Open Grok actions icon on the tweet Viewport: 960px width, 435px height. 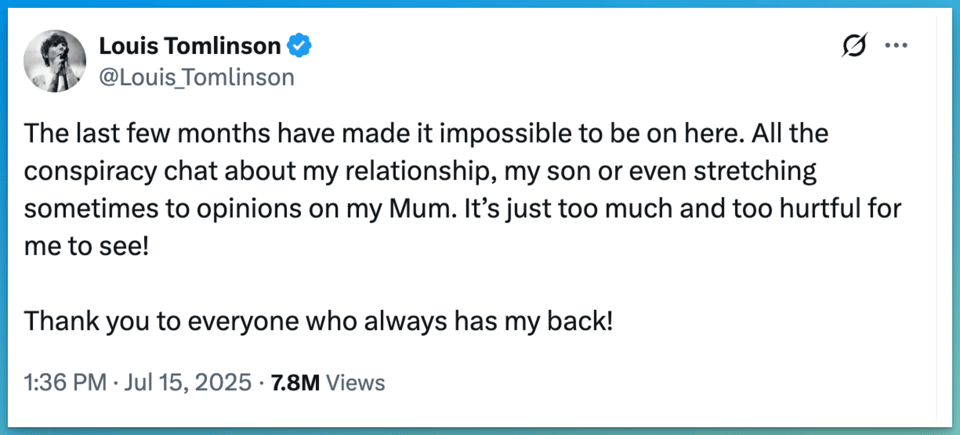(x=853, y=46)
